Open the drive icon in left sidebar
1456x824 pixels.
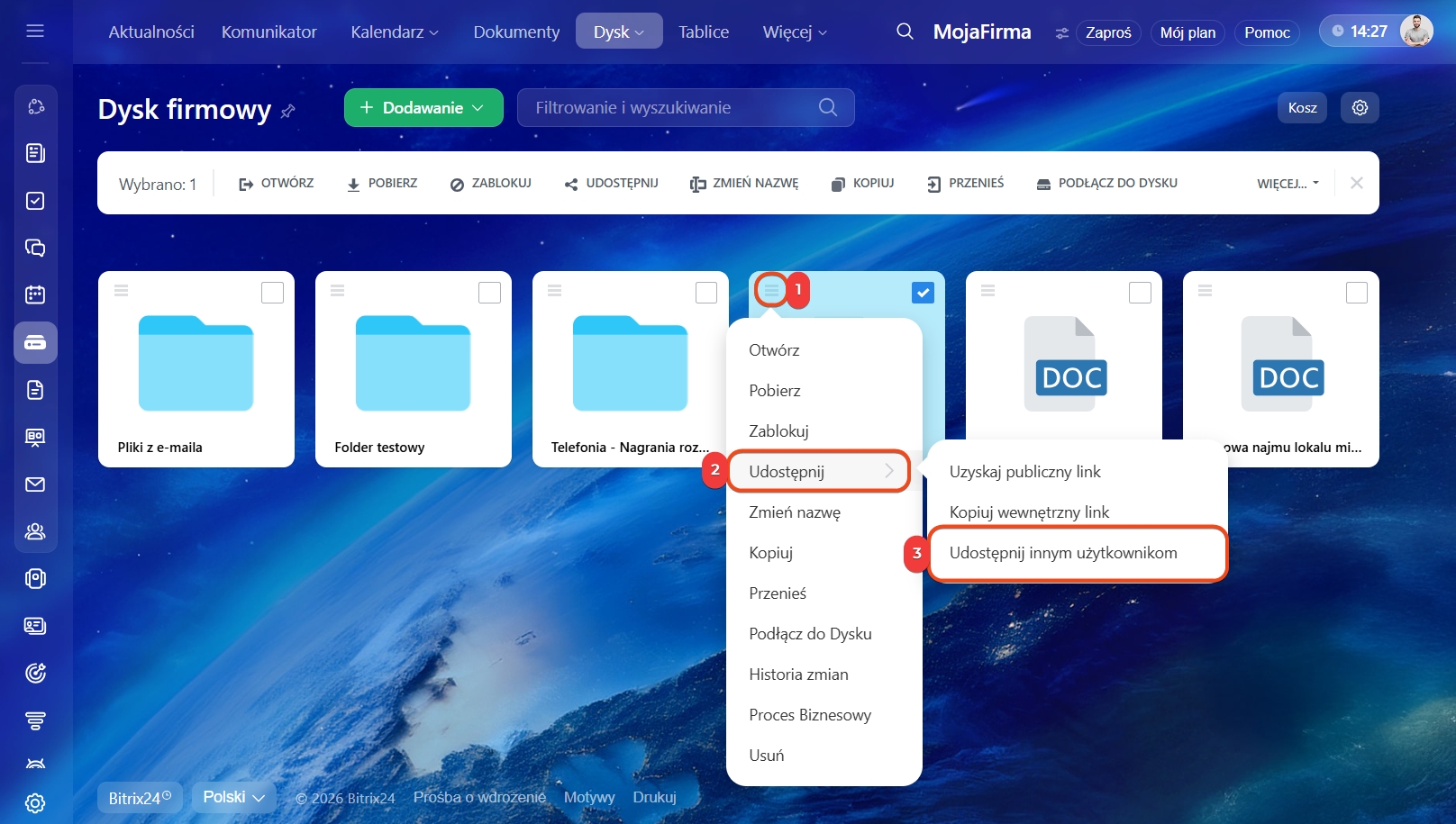35,343
